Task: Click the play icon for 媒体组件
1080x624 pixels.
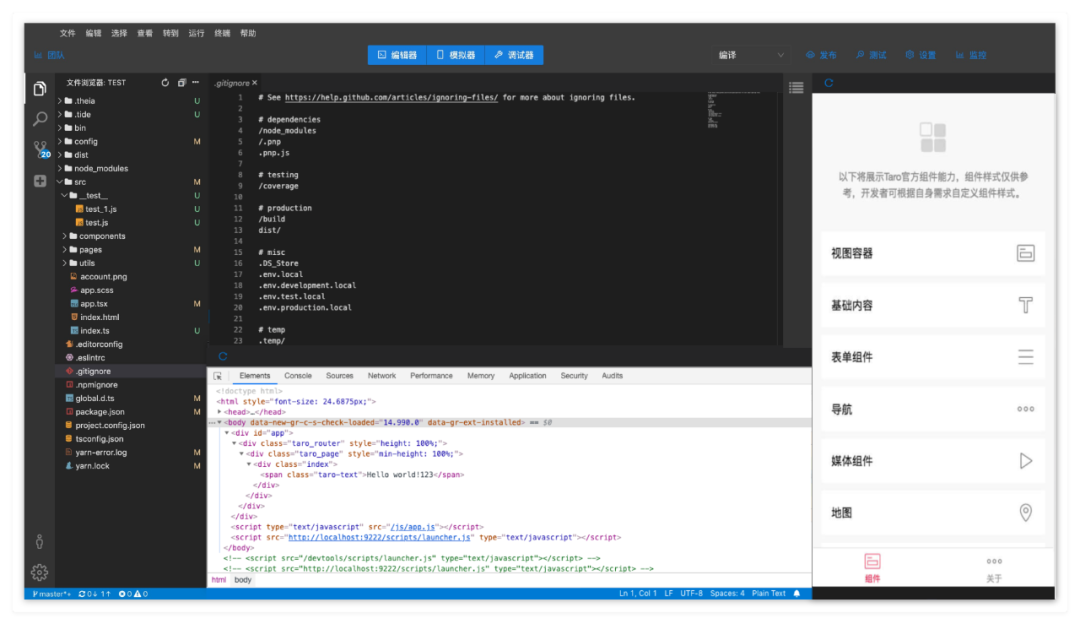Action: 1026,461
